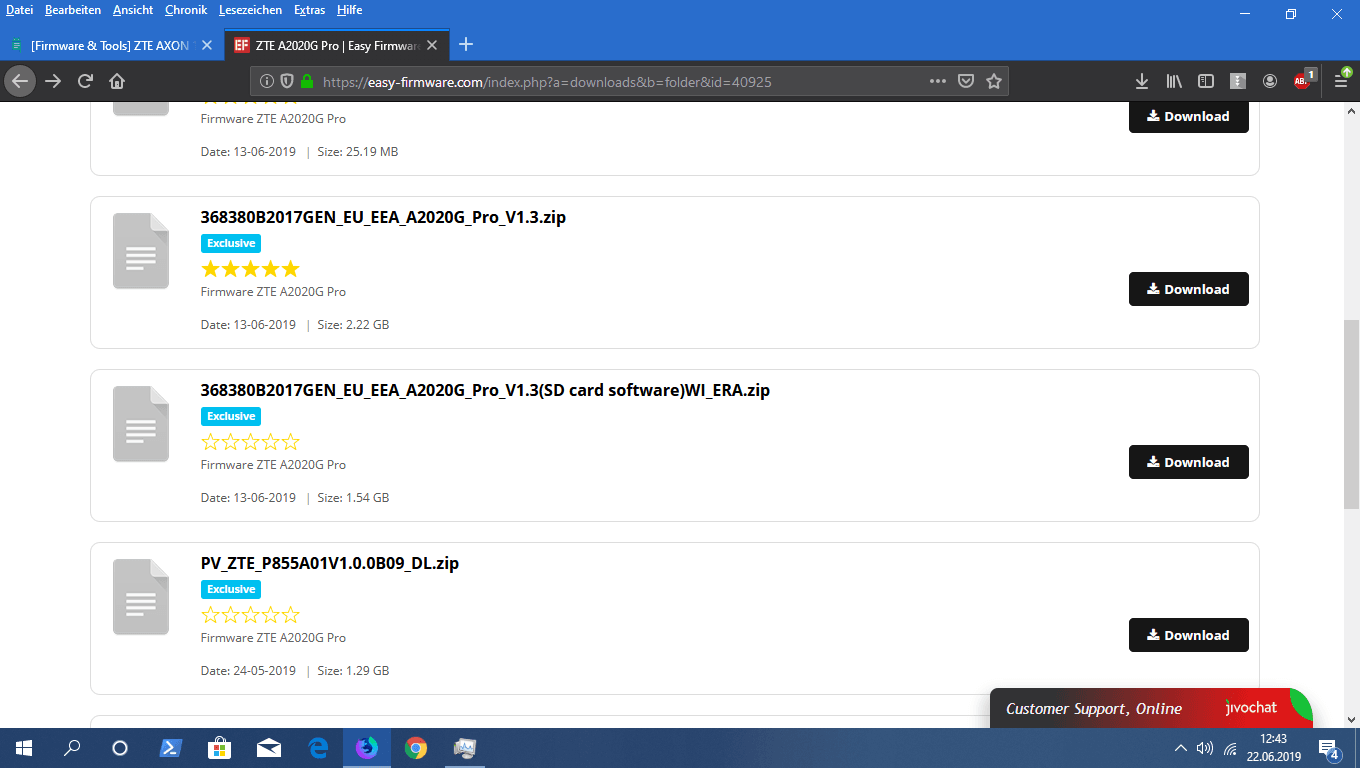Open the Ansicht menu
This screenshot has height=768, width=1360.
coord(133,10)
